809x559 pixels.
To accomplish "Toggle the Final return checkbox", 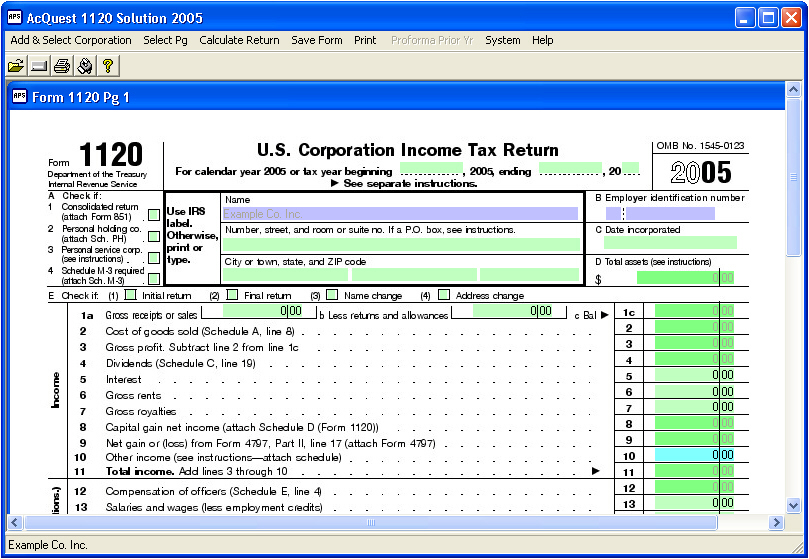I will pos(233,295).
